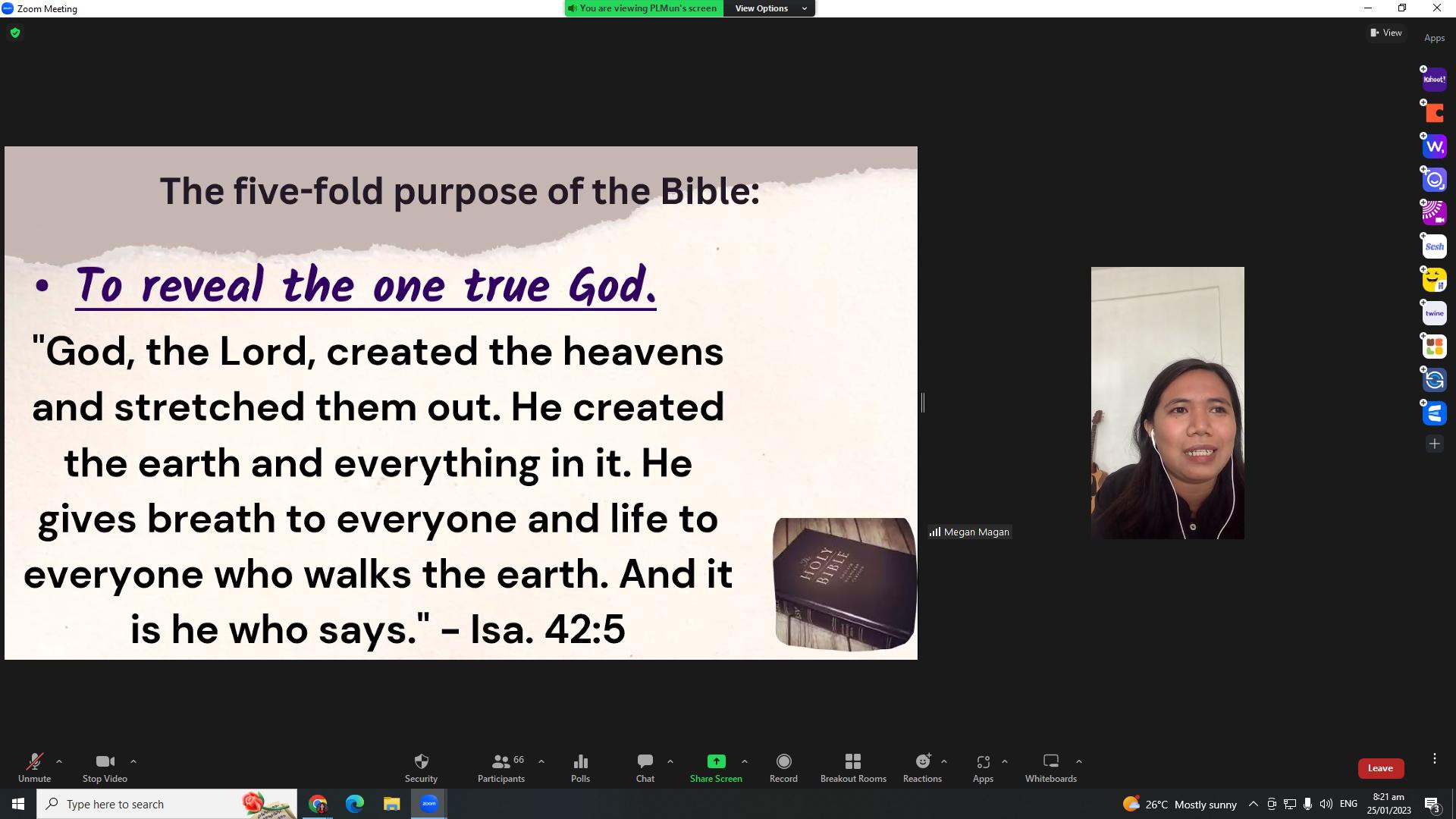
Task: Open More options three-dot menu
Action: pos(1435,758)
